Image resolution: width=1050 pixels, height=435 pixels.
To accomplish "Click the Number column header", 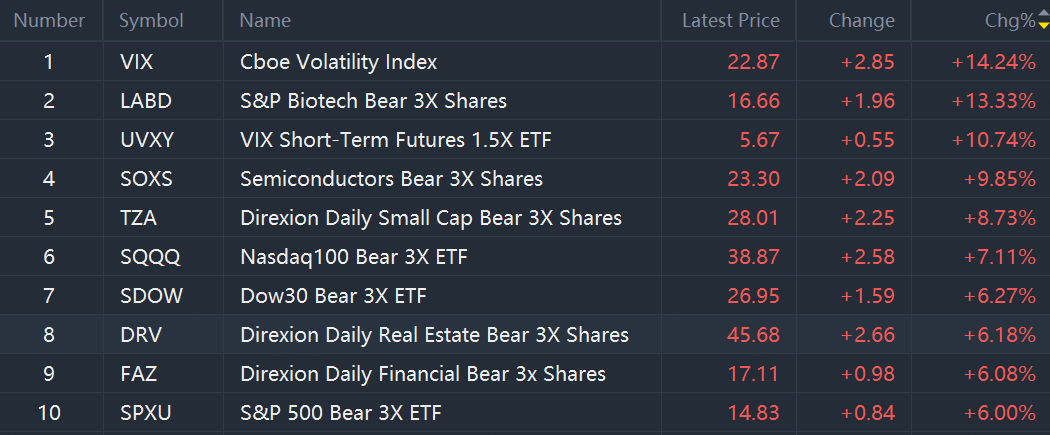I will [49, 20].
